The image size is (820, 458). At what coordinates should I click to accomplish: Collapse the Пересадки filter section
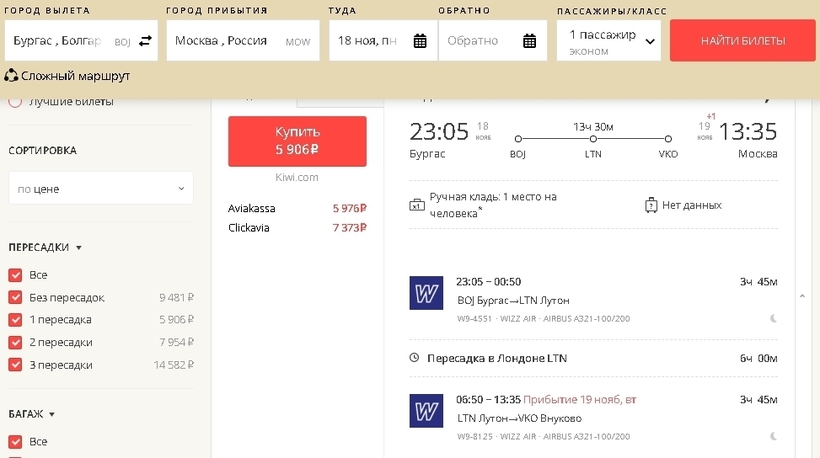pos(79,247)
